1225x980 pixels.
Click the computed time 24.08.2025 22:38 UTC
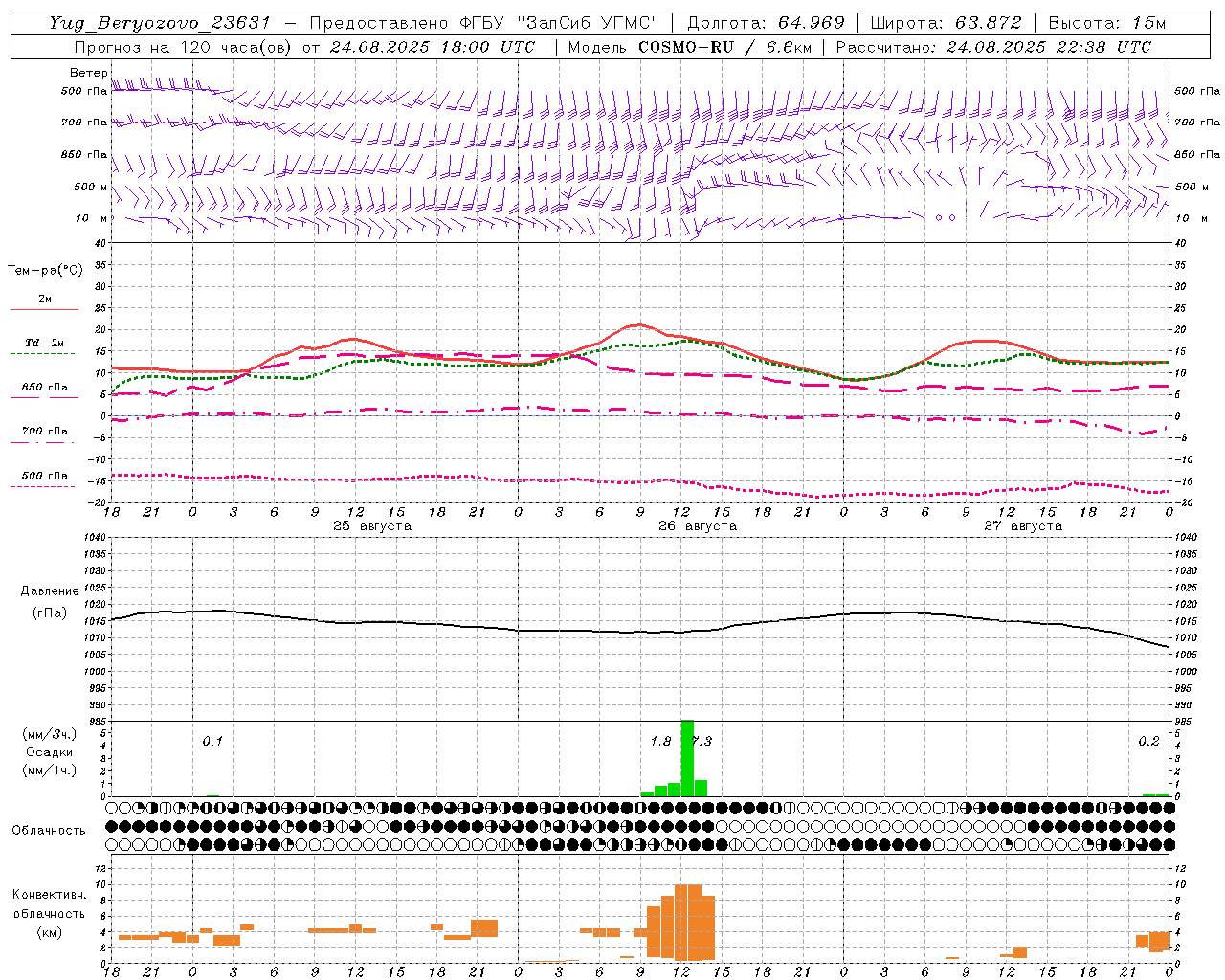coord(1048,47)
